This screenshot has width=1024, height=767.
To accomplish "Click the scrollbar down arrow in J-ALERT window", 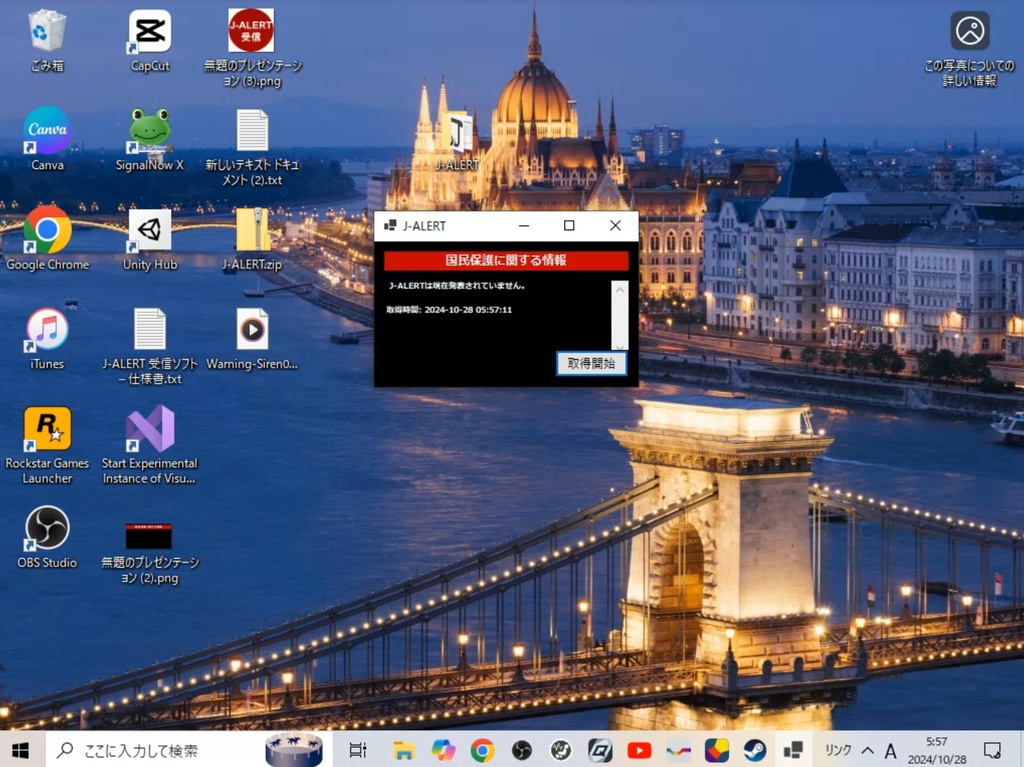I will [620, 346].
